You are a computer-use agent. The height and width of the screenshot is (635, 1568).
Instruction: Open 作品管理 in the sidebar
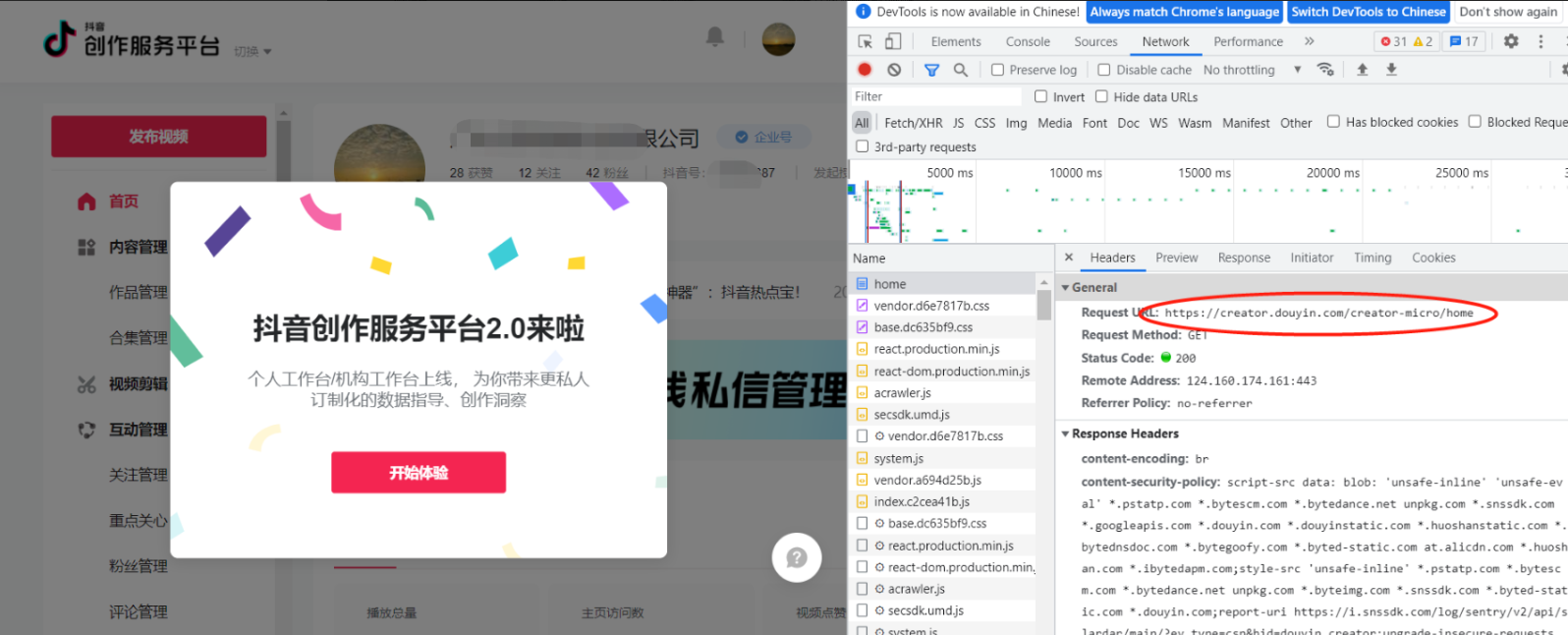coord(139,292)
